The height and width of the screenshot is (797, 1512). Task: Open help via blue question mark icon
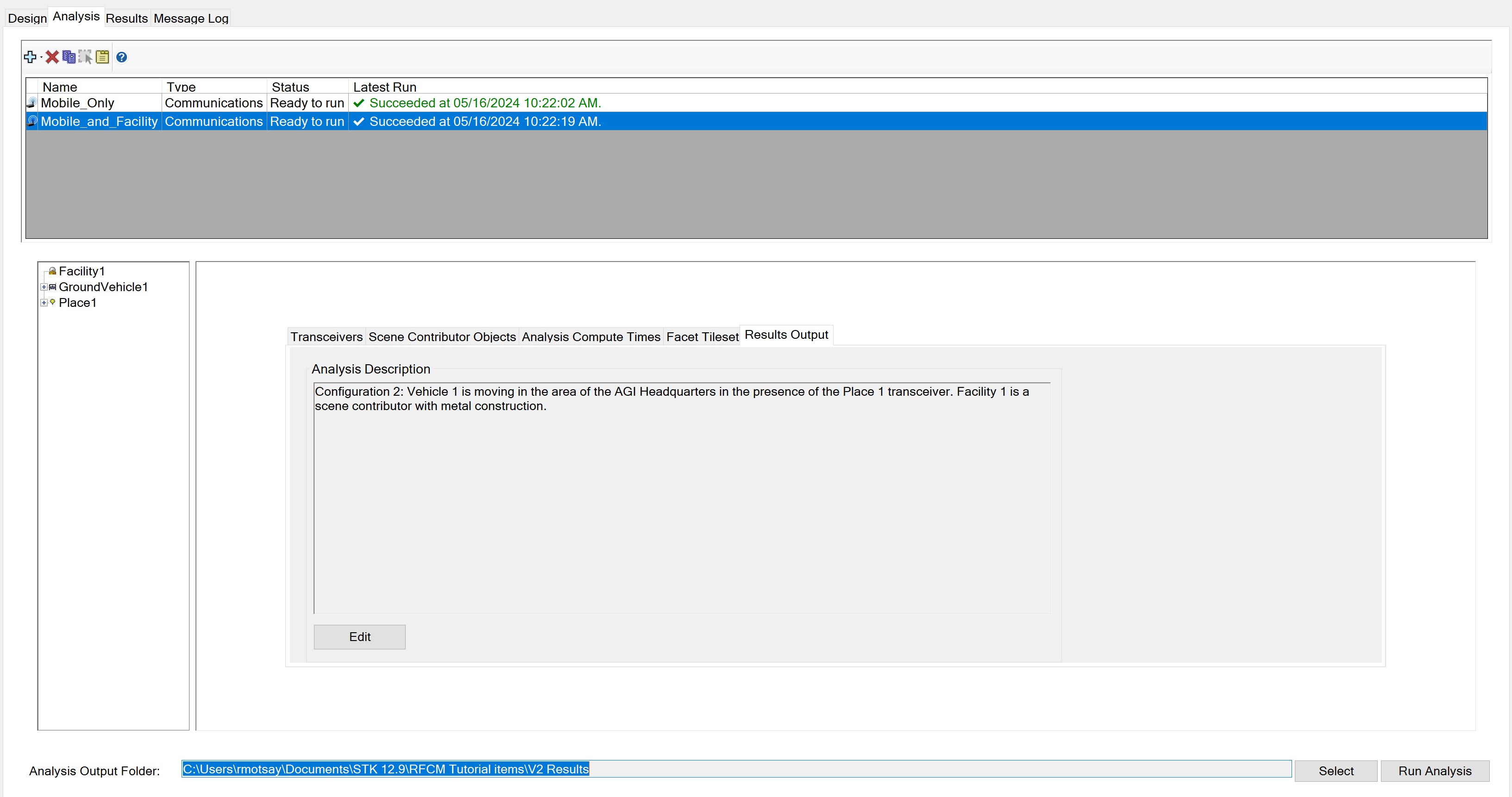click(x=121, y=57)
